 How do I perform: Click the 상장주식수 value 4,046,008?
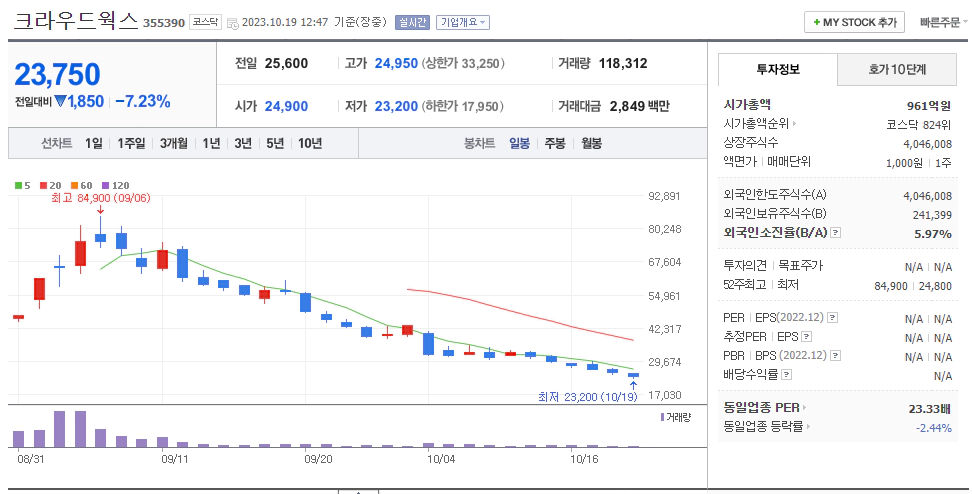[927, 144]
